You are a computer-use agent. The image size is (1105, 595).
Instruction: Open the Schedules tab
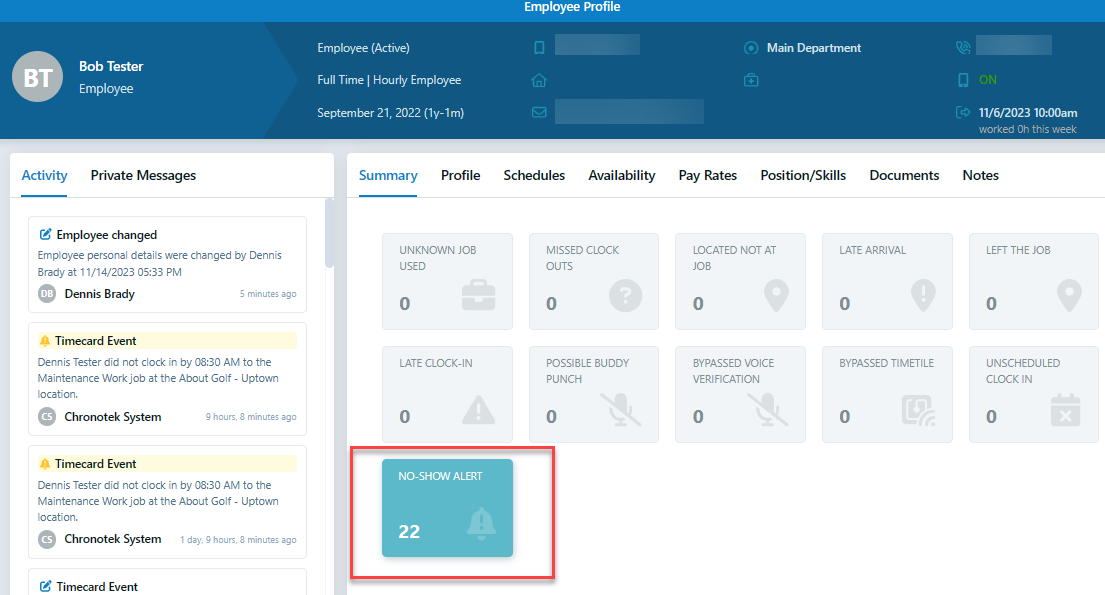[x=534, y=175]
